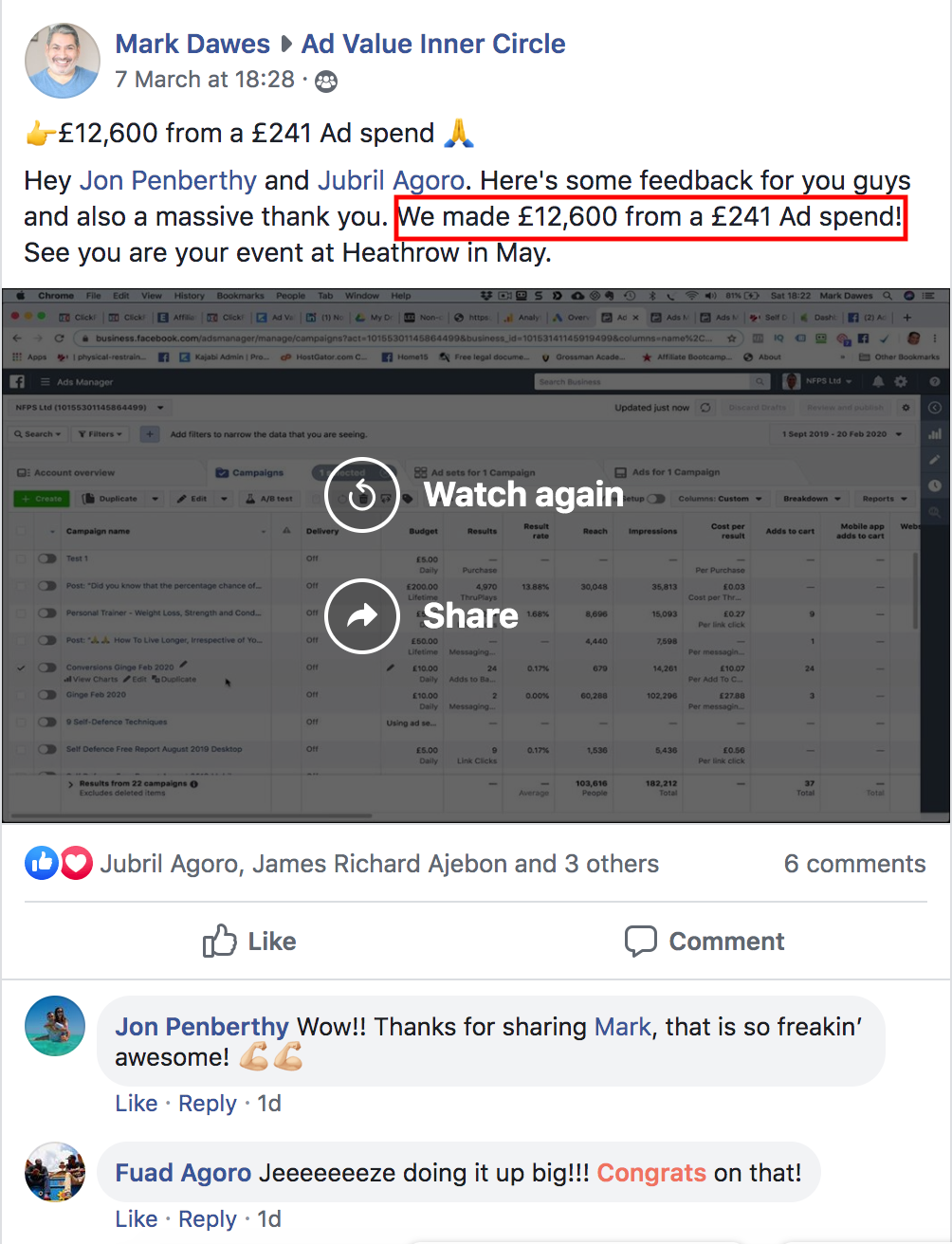Click the Share arrow icon on video
Viewport: 952px width, 1244px height.
[361, 616]
